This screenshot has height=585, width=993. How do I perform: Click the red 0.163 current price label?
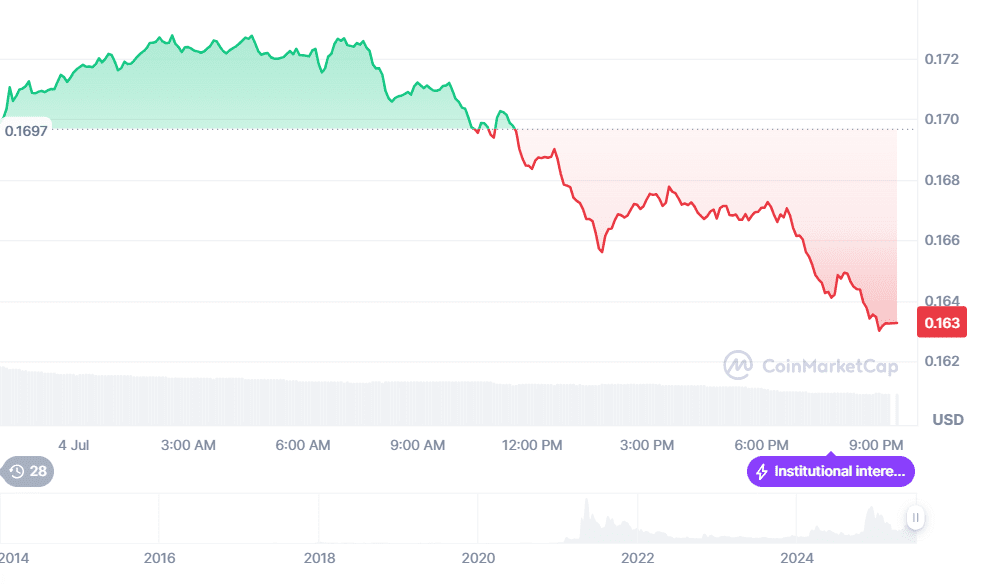point(941,322)
